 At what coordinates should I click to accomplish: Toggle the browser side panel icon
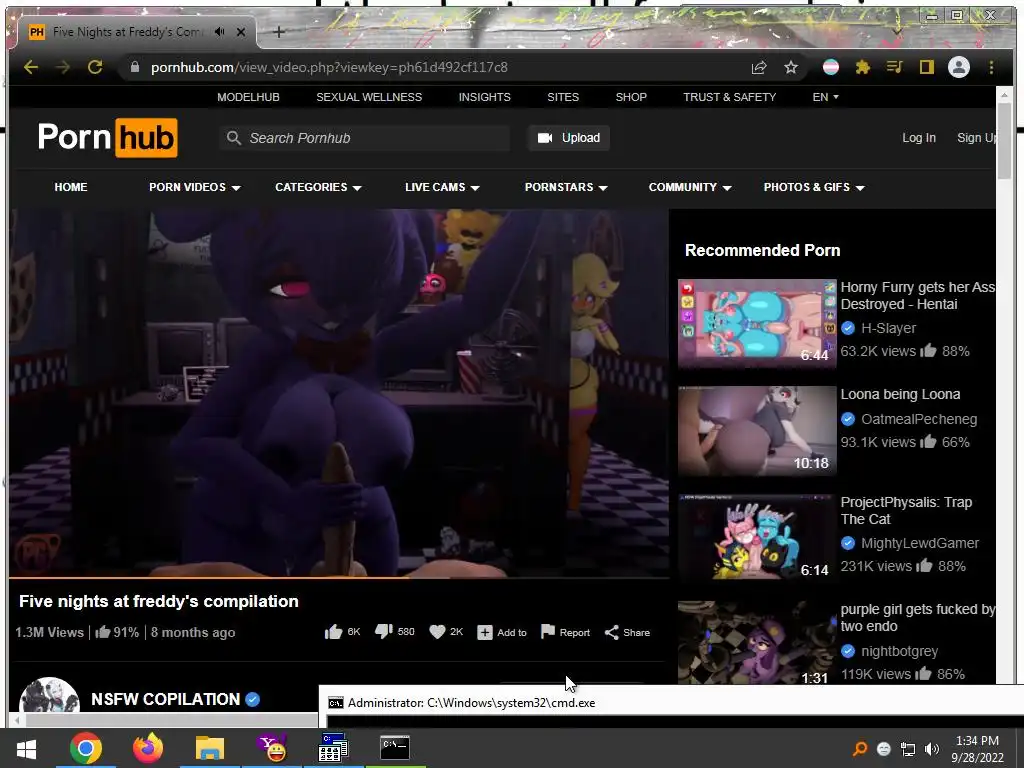click(x=927, y=67)
